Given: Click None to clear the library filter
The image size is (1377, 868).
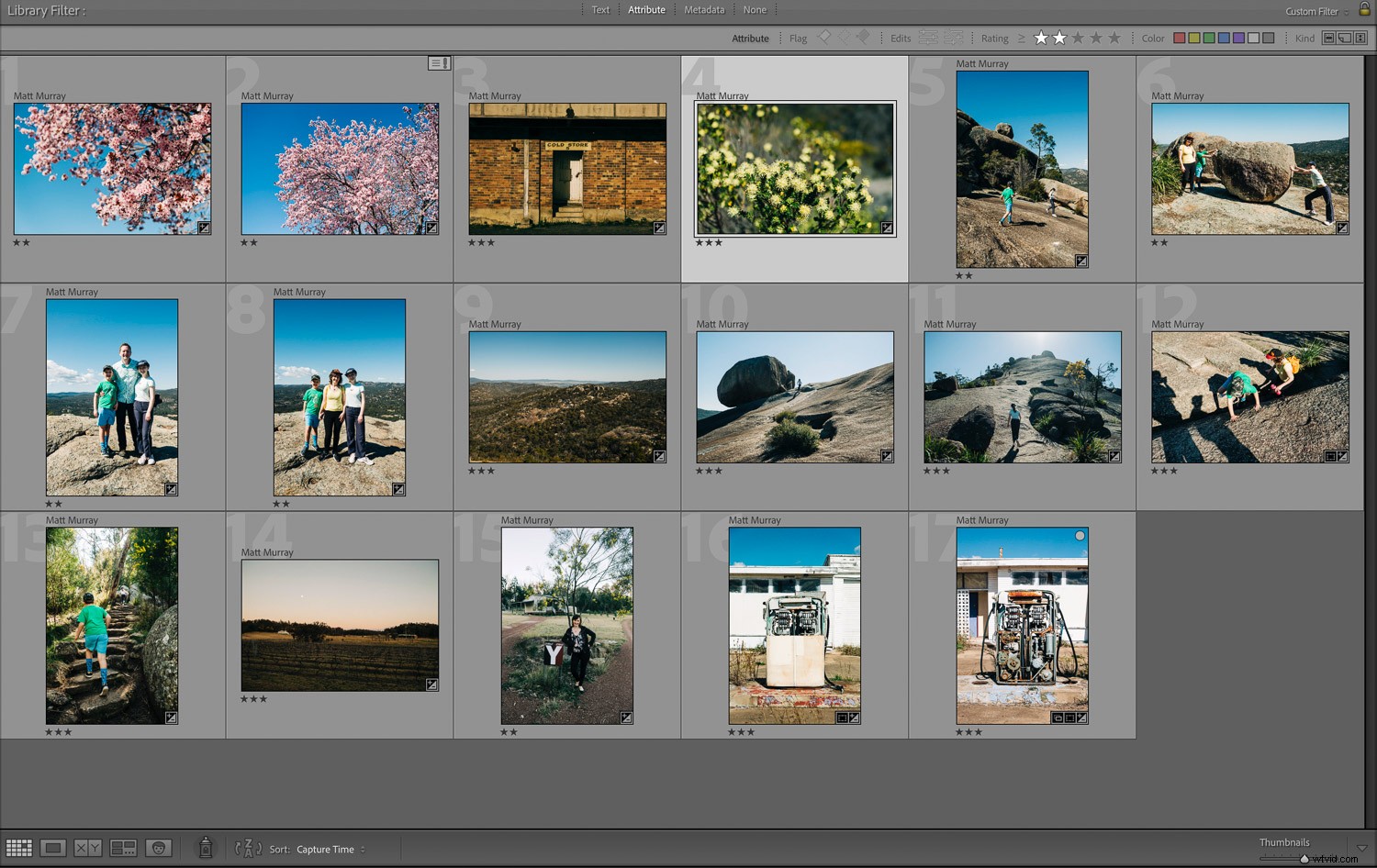Looking at the screenshot, I should (756, 9).
